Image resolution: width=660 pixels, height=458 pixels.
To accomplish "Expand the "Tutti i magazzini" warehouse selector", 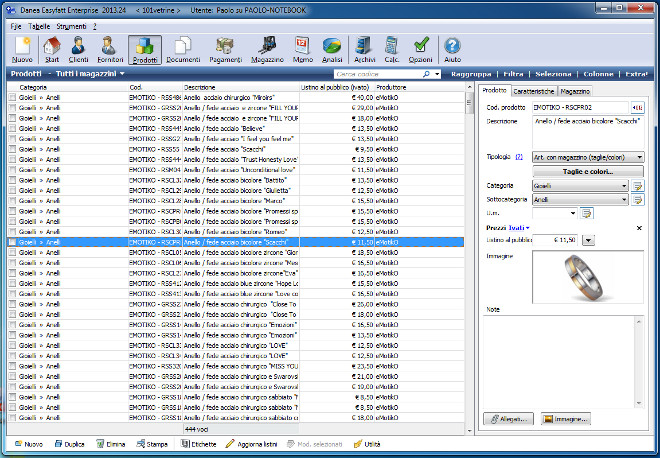I will (121, 74).
